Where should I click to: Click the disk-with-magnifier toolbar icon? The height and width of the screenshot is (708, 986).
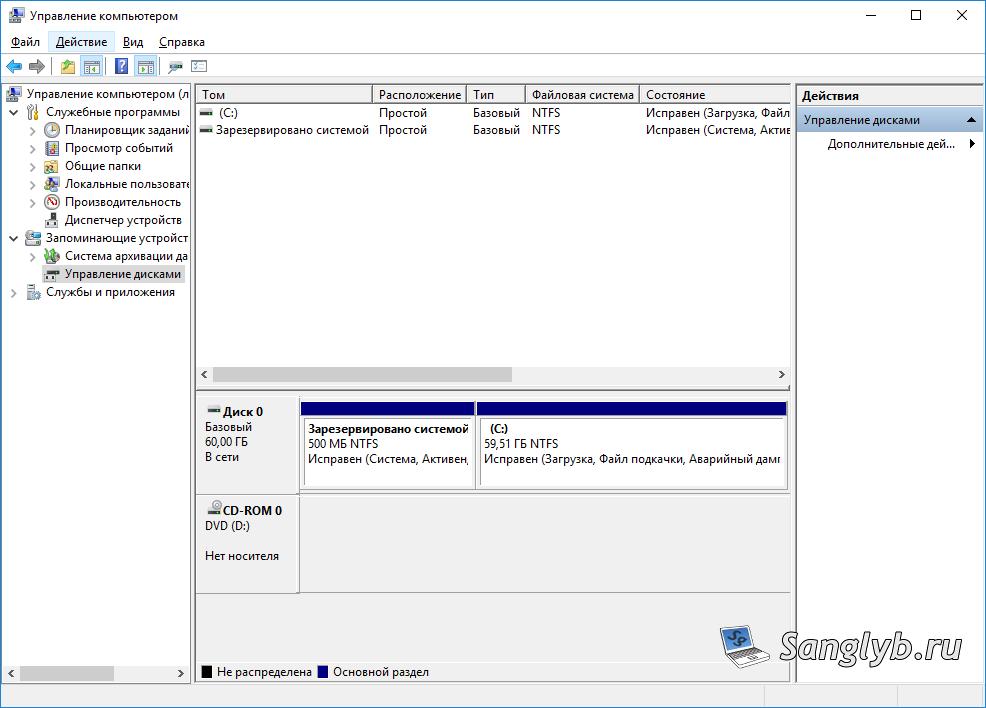click(175, 66)
